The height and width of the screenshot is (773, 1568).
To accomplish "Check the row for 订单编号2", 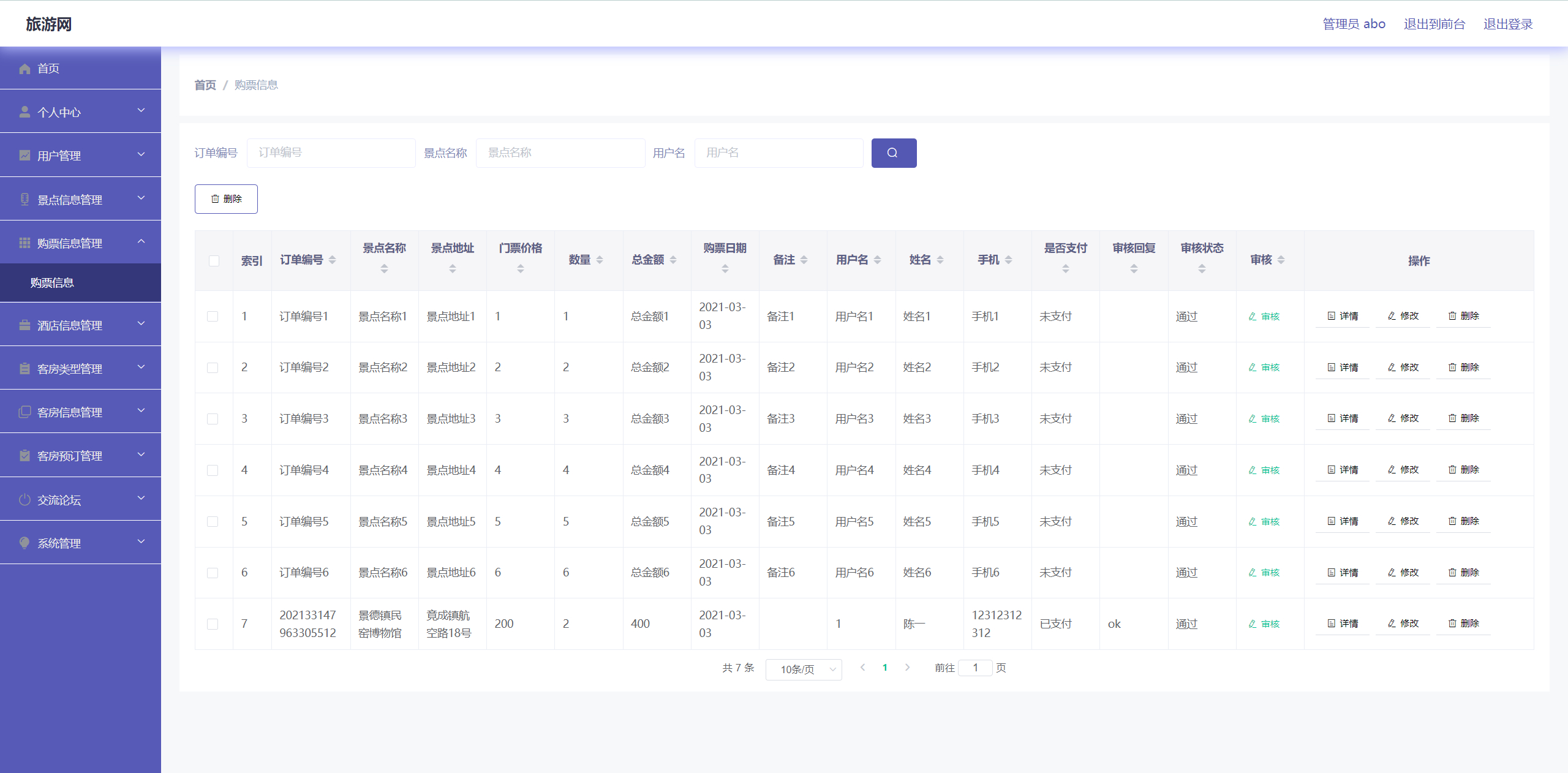I will click(213, 368).
